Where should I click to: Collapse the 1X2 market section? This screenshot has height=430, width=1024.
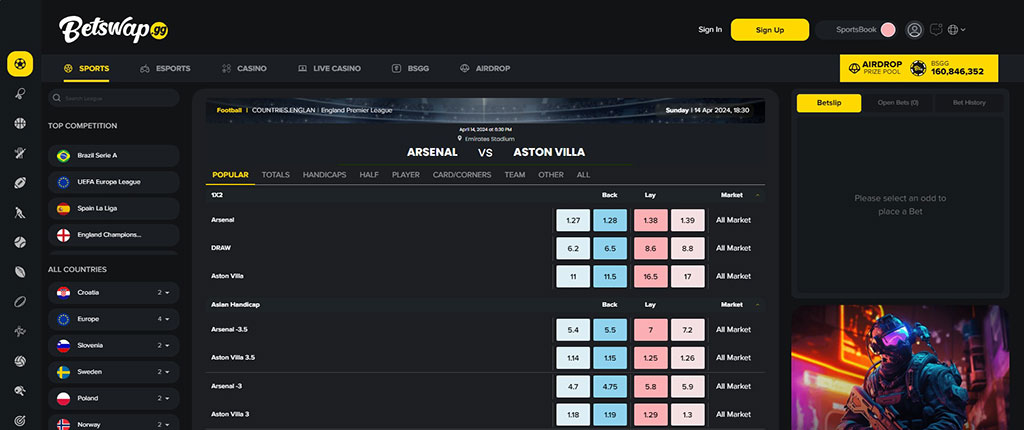(758, 195)
